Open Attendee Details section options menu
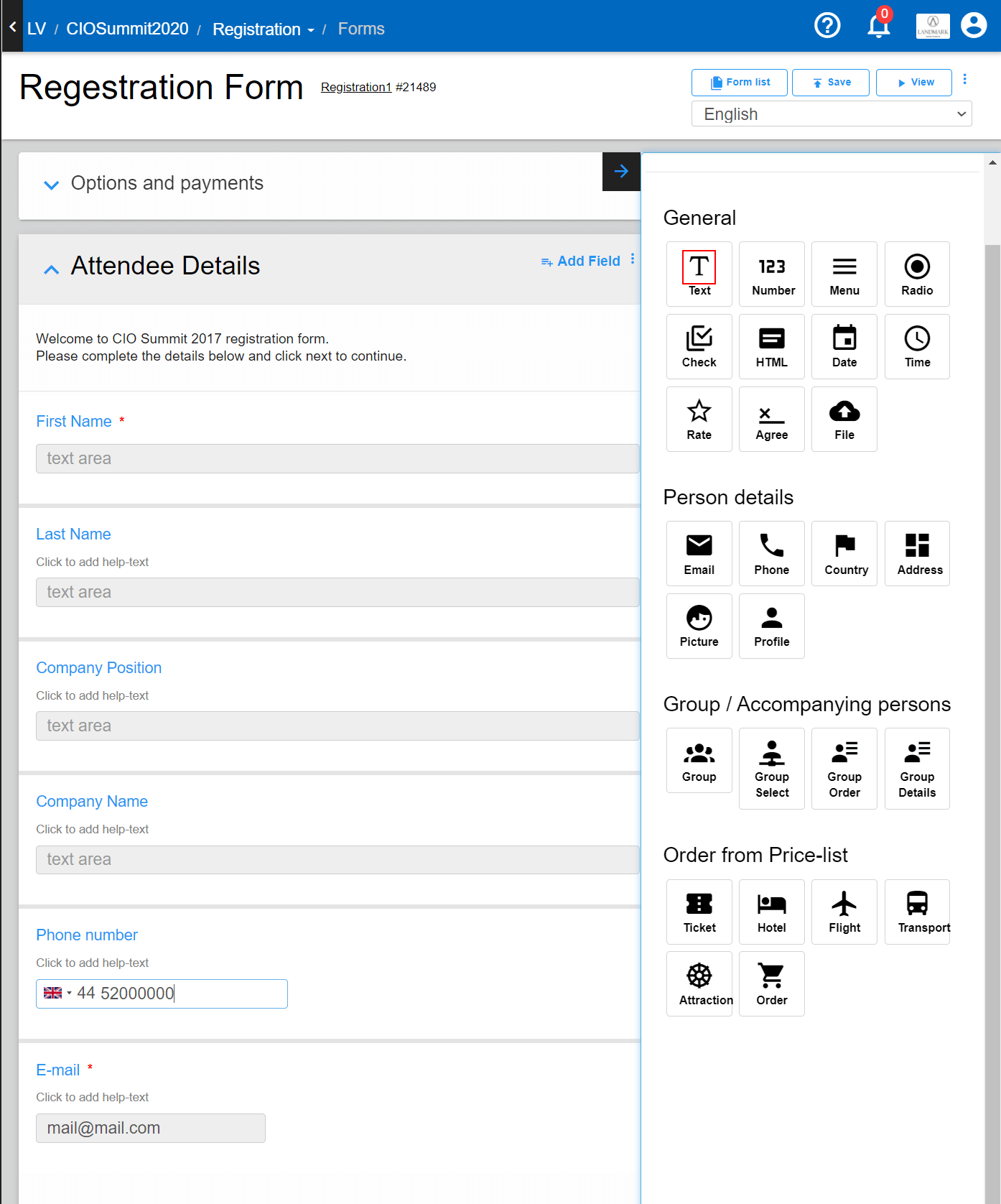The height and width of the screenshot is (1204, 1001). point(633,259)
